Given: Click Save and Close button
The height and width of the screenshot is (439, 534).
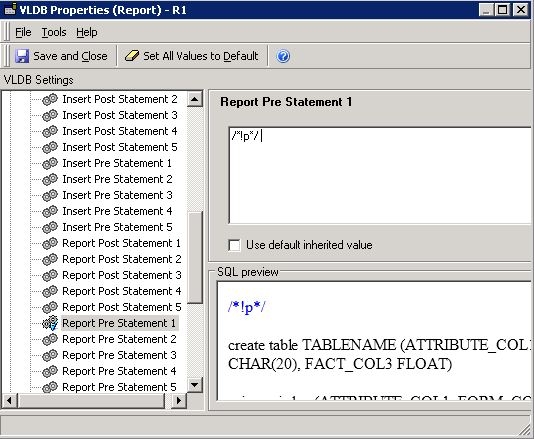Looking at the screenshot, I should pyautogui.click(x=61, y=56).
